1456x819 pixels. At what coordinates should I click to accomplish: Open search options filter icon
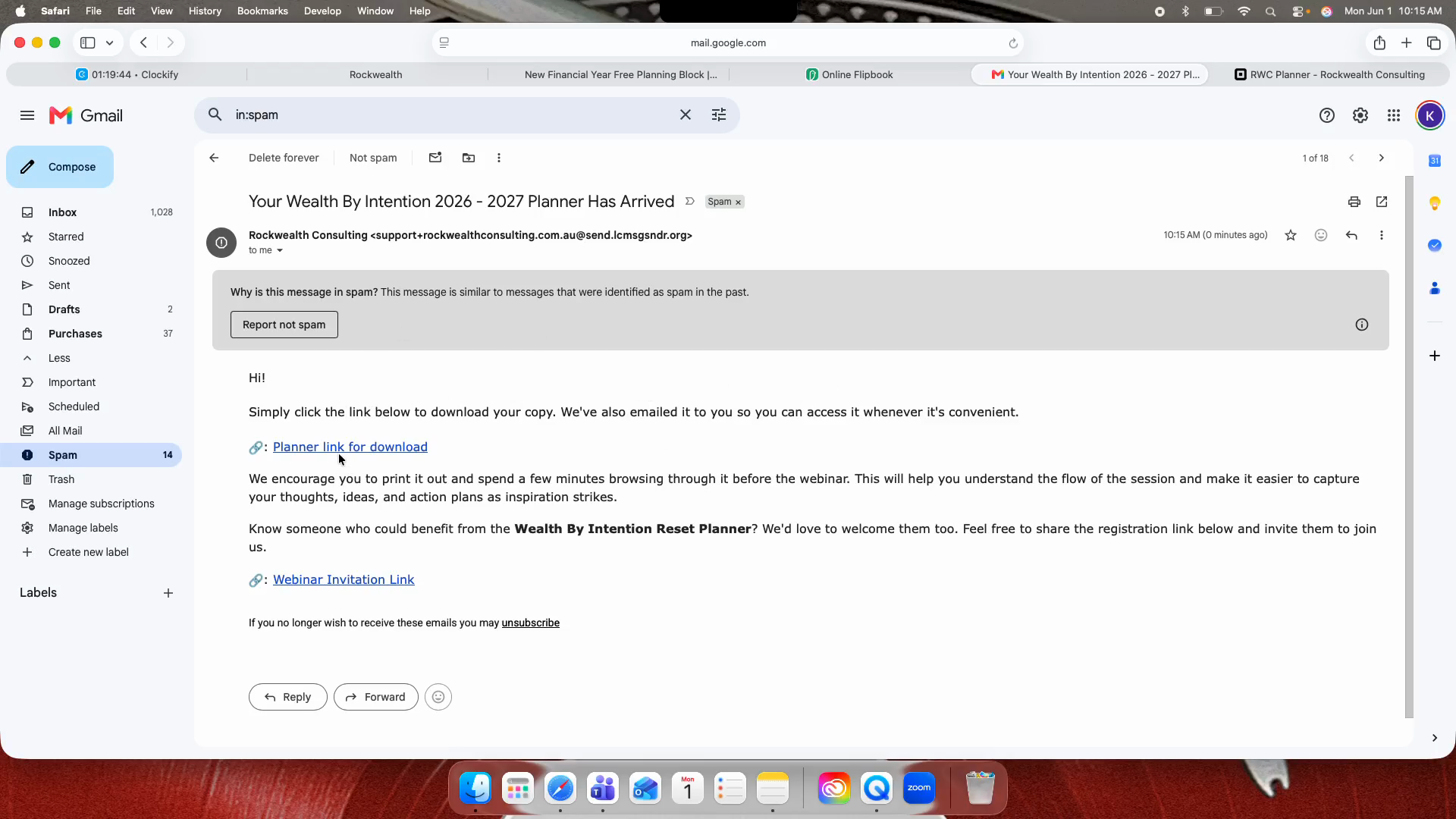tap(718, 115)
